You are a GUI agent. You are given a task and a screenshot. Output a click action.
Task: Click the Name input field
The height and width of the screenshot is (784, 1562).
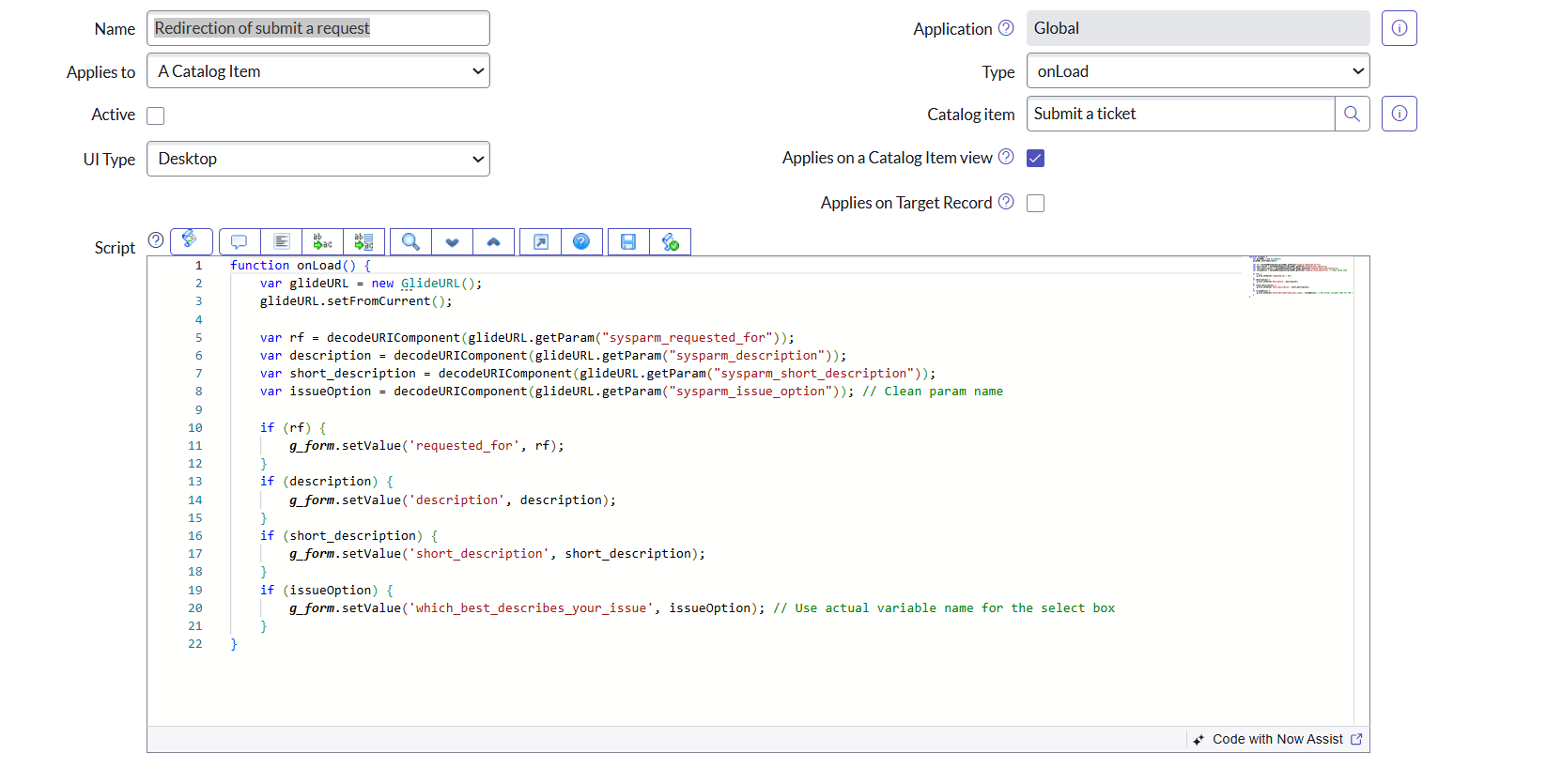[x=318, y=28]
